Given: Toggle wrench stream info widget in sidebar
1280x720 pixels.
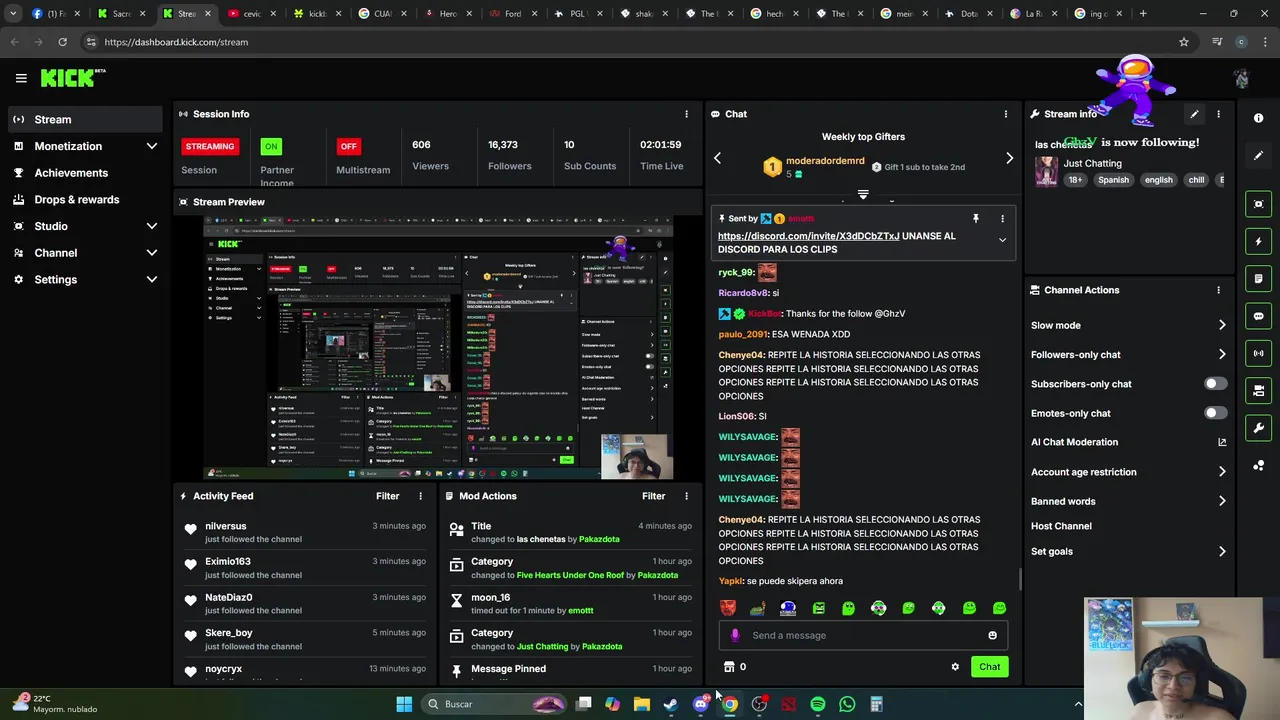Looking at the screenshot, I should (1259, 428).
